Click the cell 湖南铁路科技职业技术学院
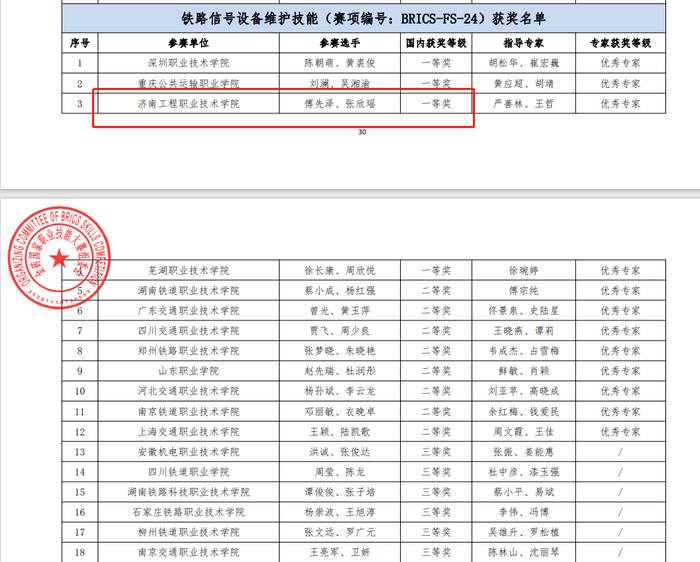This screenshot has height=562, width=700. [188, 492]
